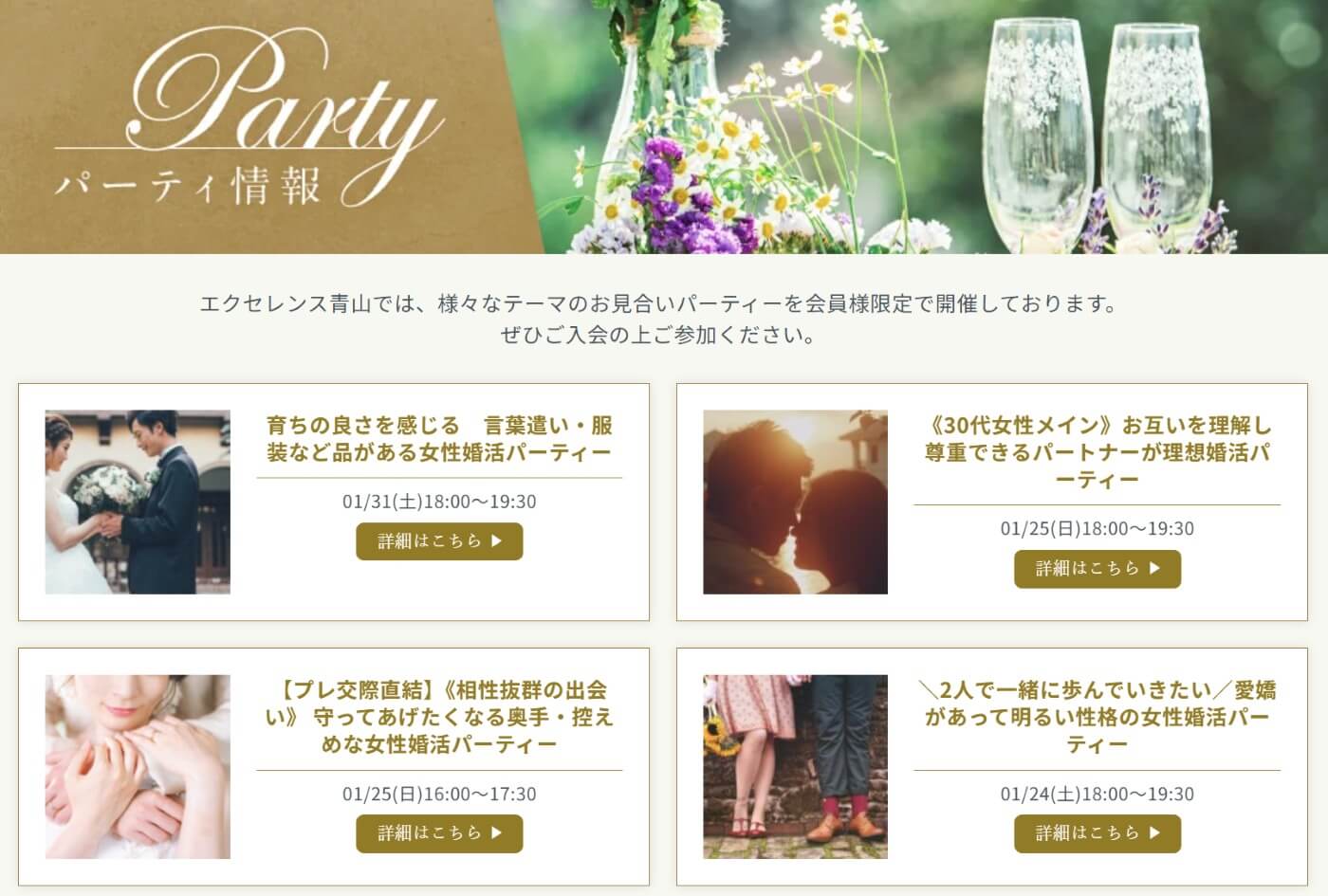Click 詳細はこちら button for 30代女性メイン party

1097,569
